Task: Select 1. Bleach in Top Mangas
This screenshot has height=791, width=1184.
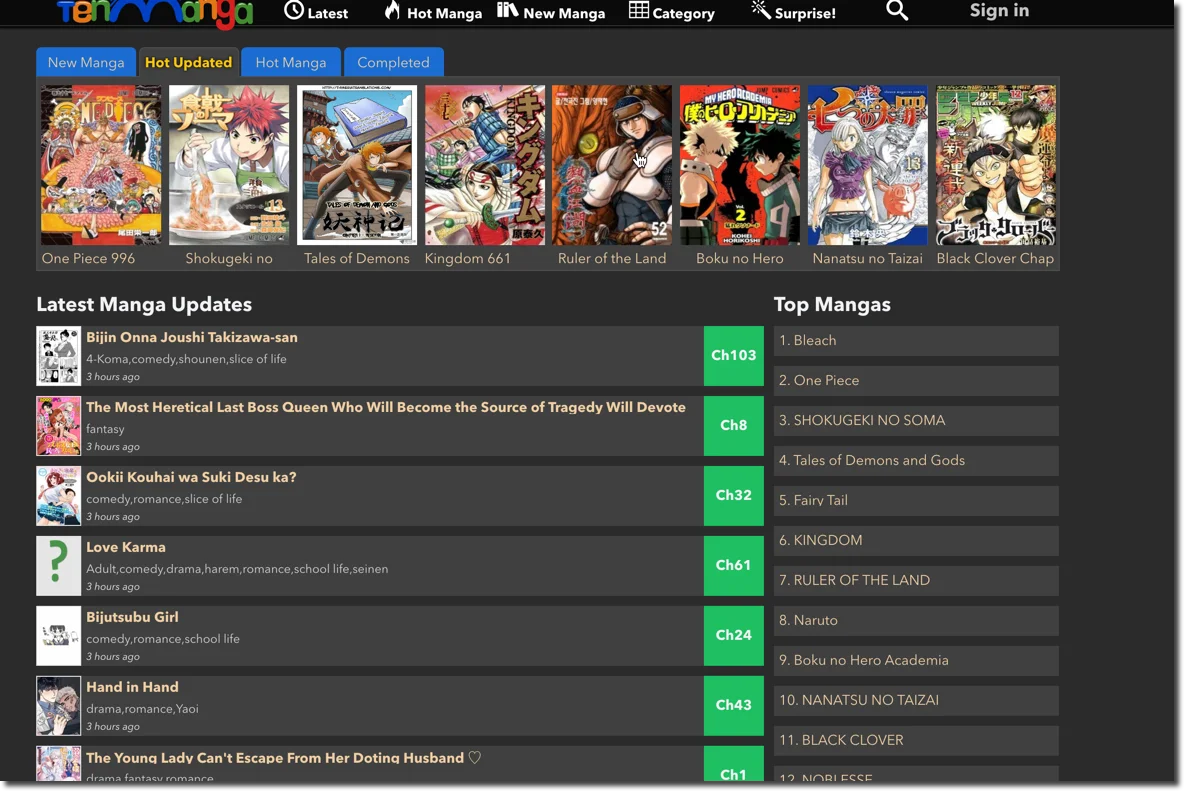Action: (916, 340)
